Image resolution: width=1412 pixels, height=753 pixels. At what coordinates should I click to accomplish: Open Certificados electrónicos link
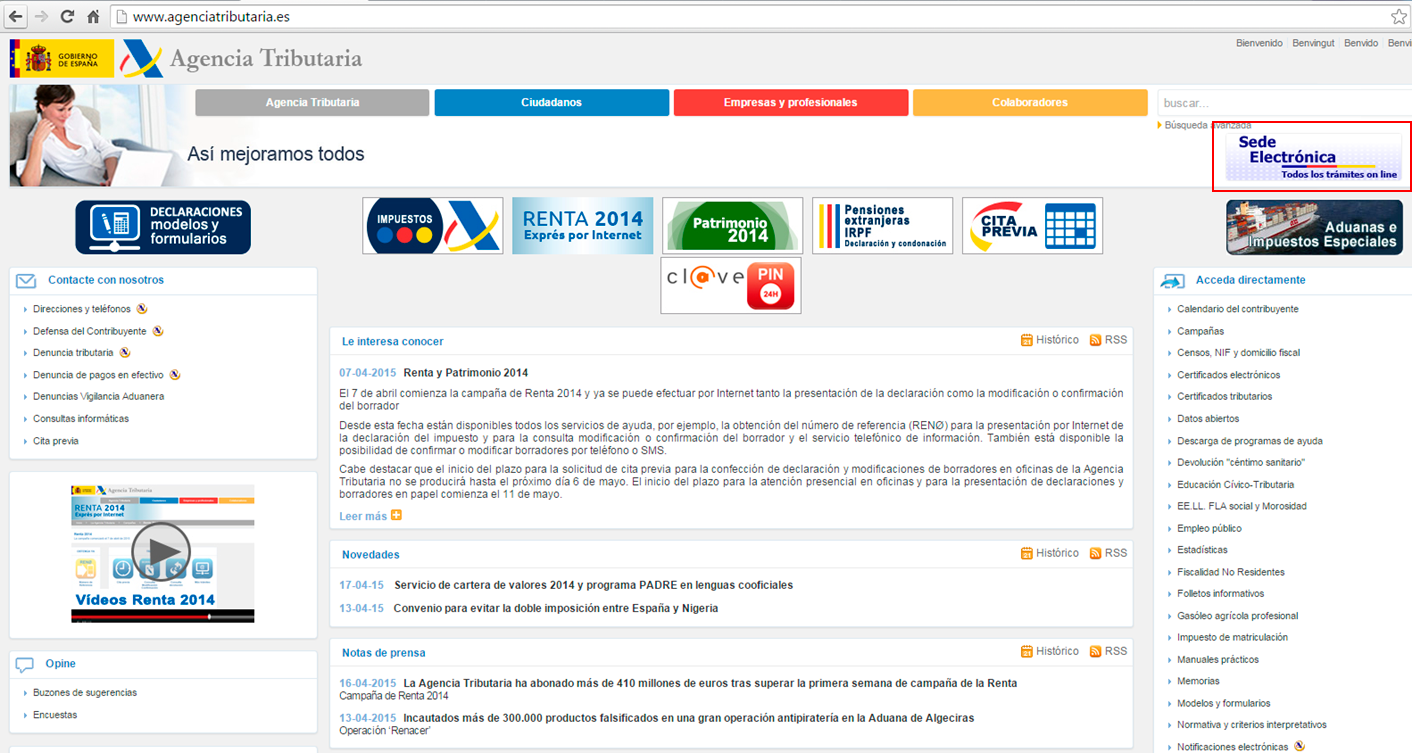(x=1228, y=375)
